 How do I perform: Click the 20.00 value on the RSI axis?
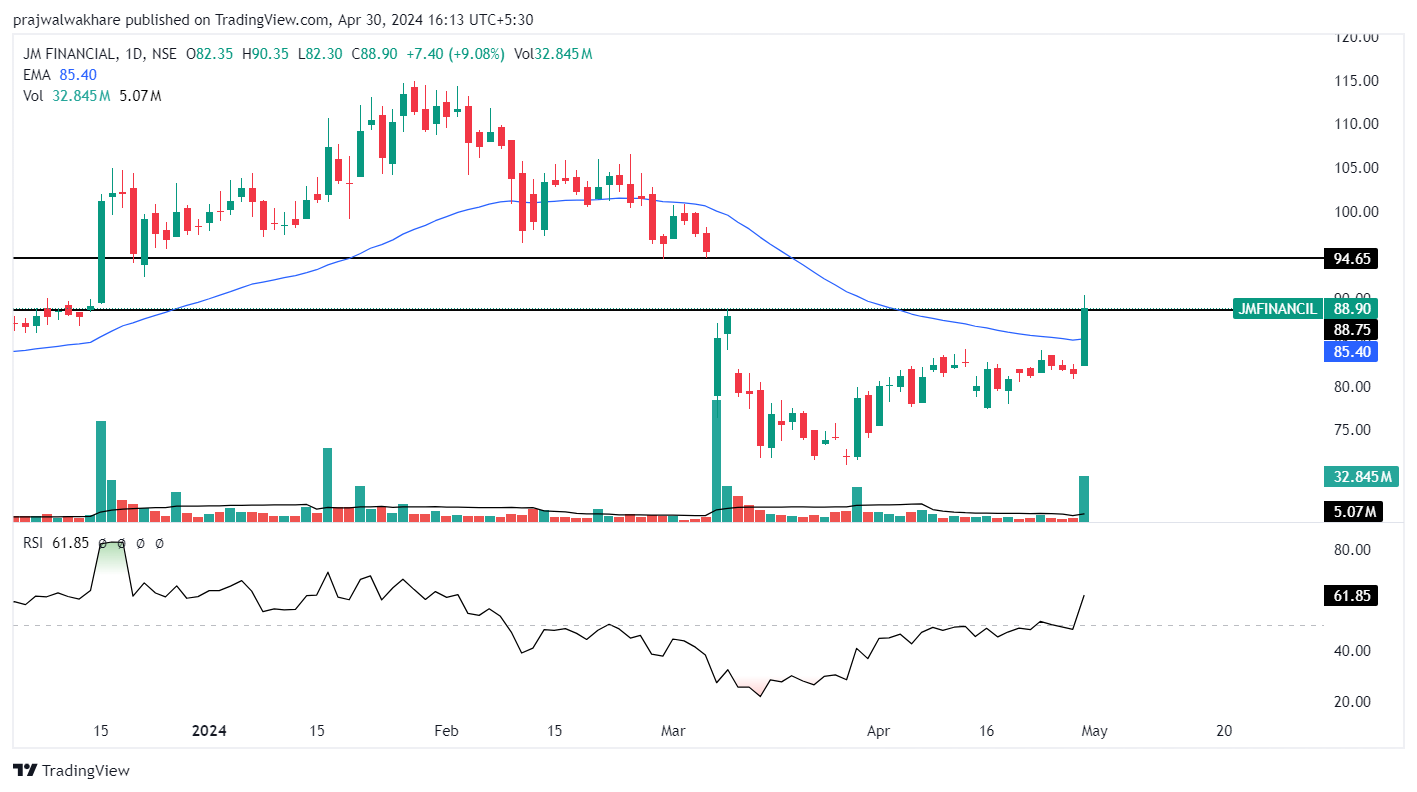[1354, 702]
